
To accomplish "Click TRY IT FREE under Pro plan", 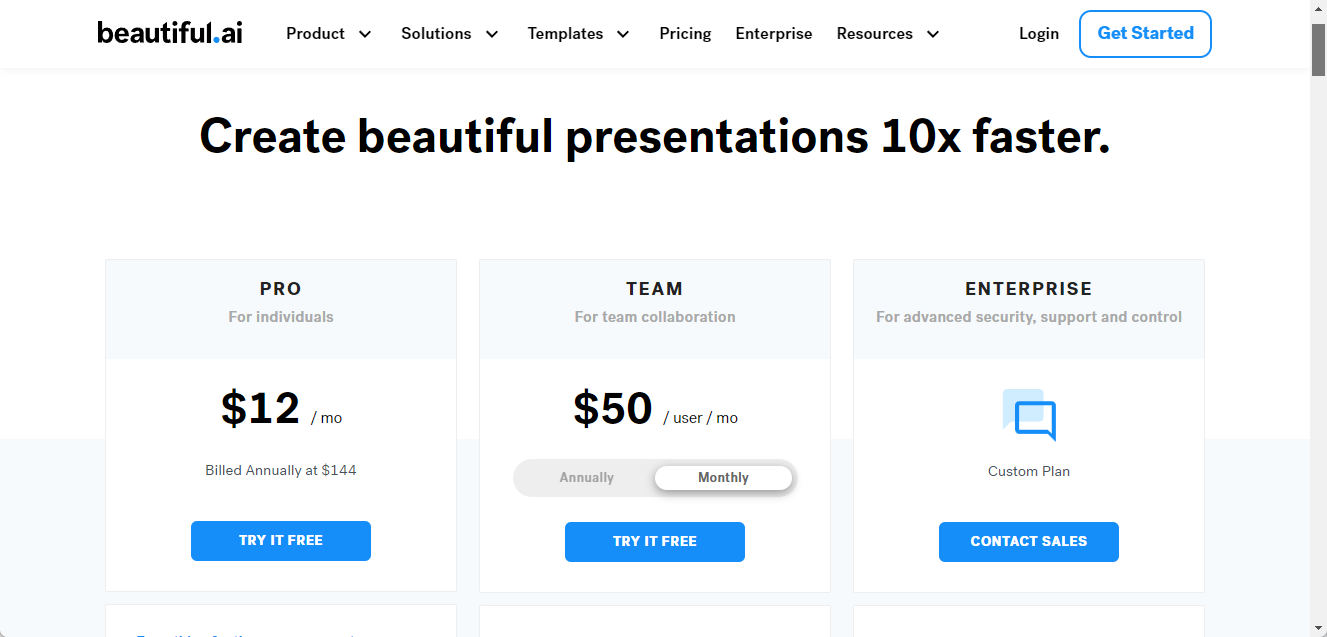I will (x=281, y=541).
